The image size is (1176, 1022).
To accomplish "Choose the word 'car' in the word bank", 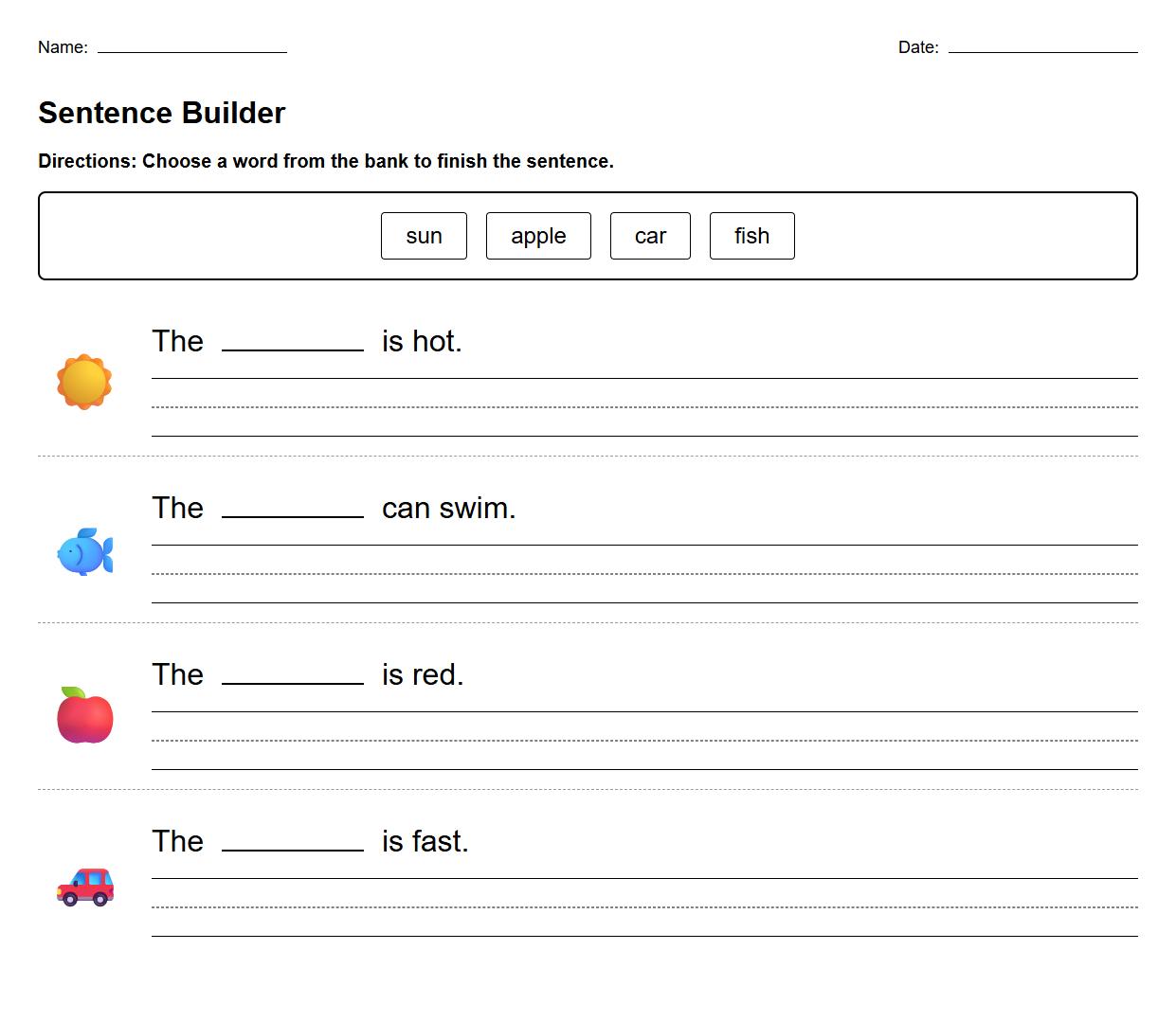I will coord(650,236).
